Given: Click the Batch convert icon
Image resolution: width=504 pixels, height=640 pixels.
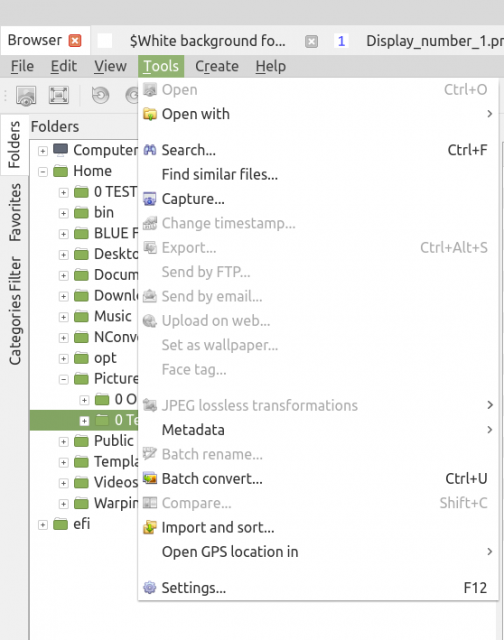Looking at the screenshot, I should tap(150, 478).
